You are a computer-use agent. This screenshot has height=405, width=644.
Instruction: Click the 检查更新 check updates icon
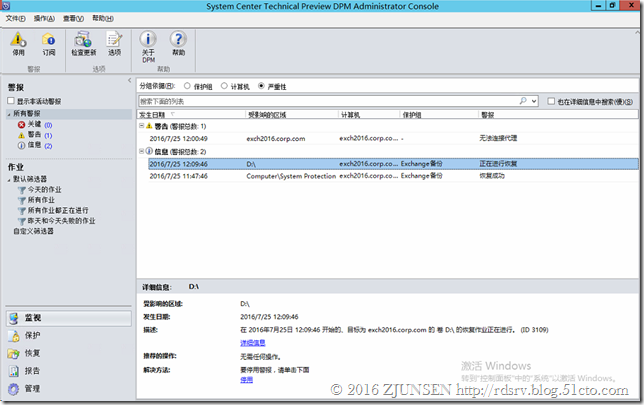click(x=83, y=40)
